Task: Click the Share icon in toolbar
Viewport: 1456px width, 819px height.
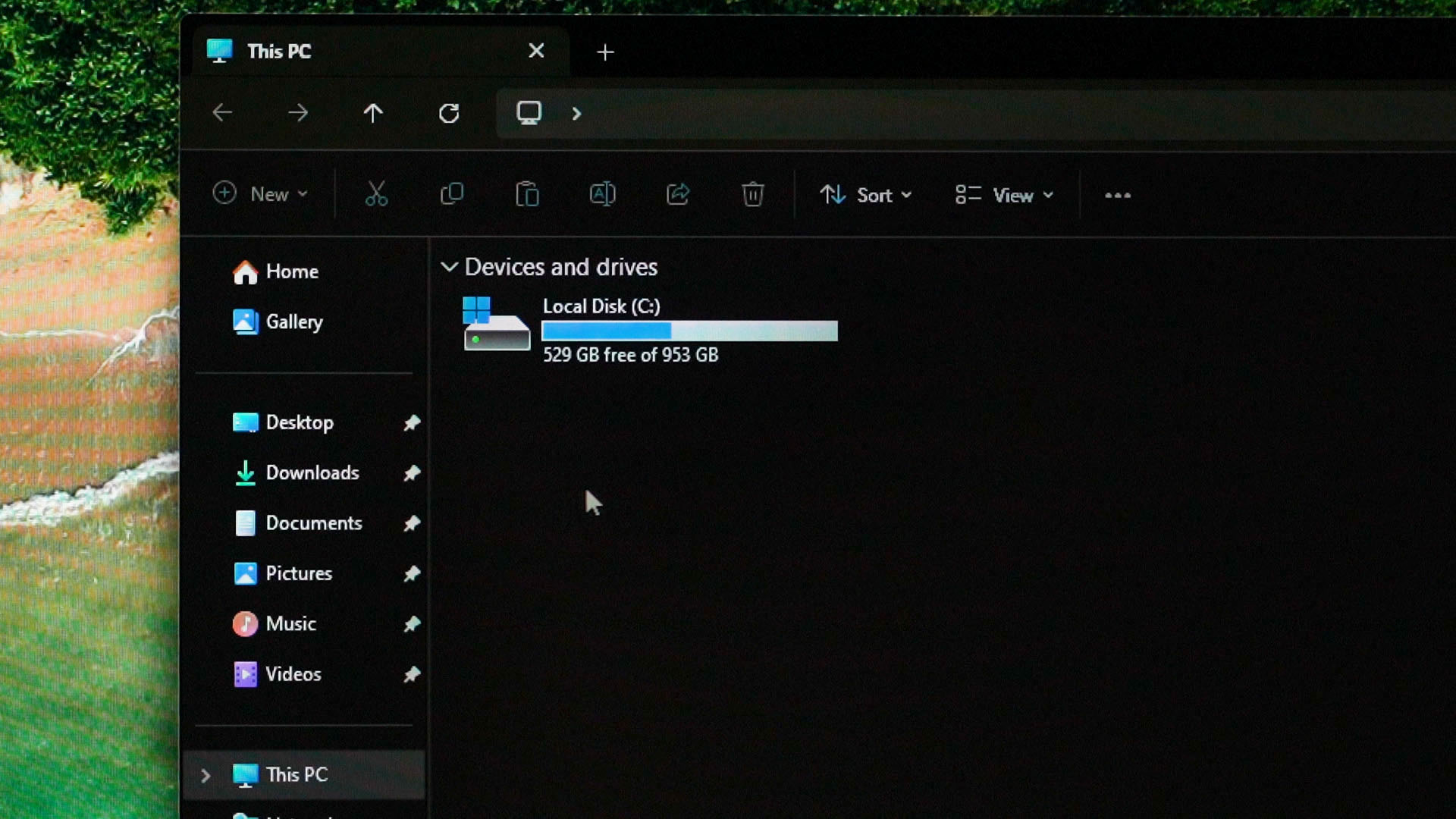Action: pos(677,194)
